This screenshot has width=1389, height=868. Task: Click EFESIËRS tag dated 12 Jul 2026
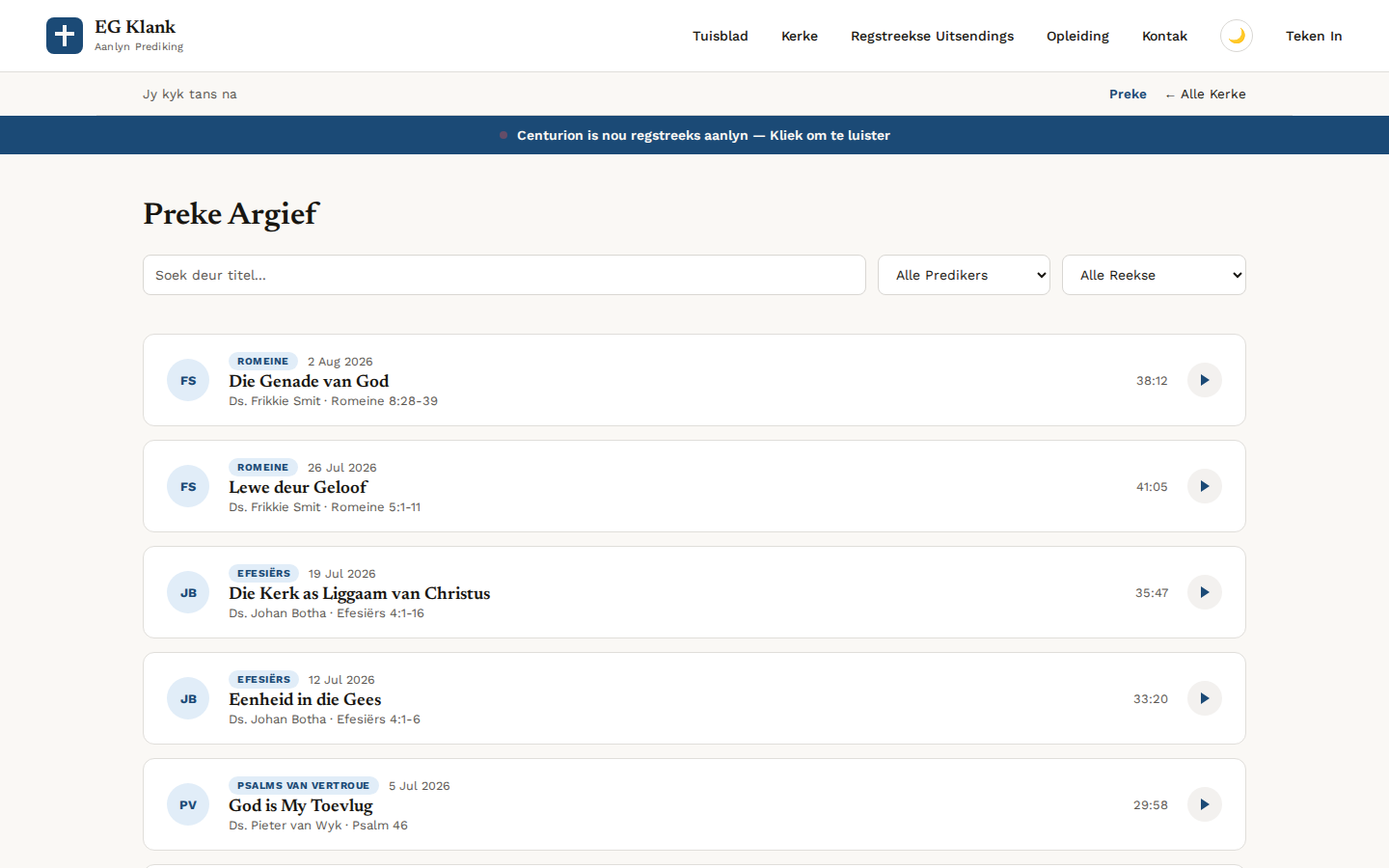coord(263,679)
